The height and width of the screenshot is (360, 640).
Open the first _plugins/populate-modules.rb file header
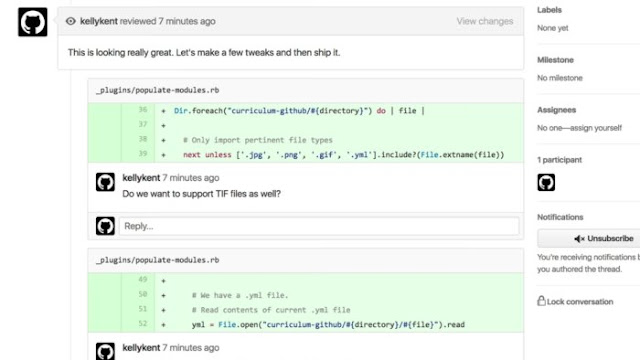pyautogui.click(x=158, y=90)
